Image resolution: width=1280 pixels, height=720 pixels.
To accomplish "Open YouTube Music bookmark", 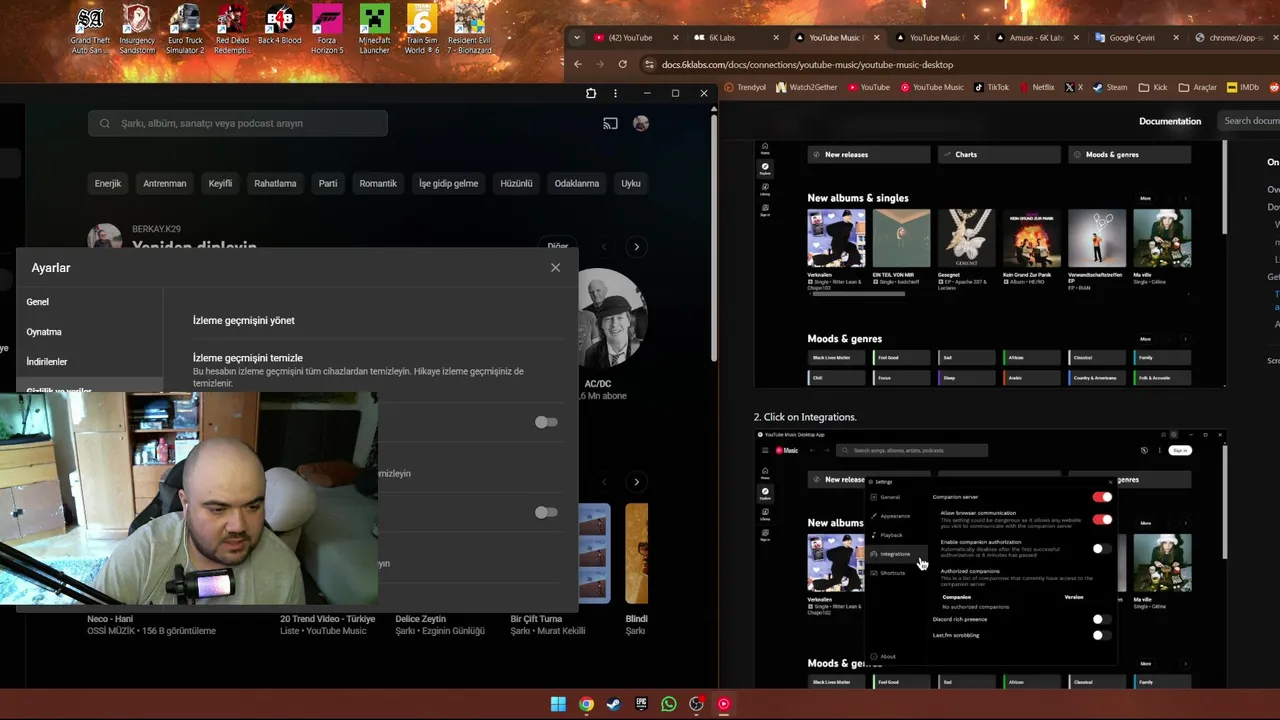I will (932, 87).
